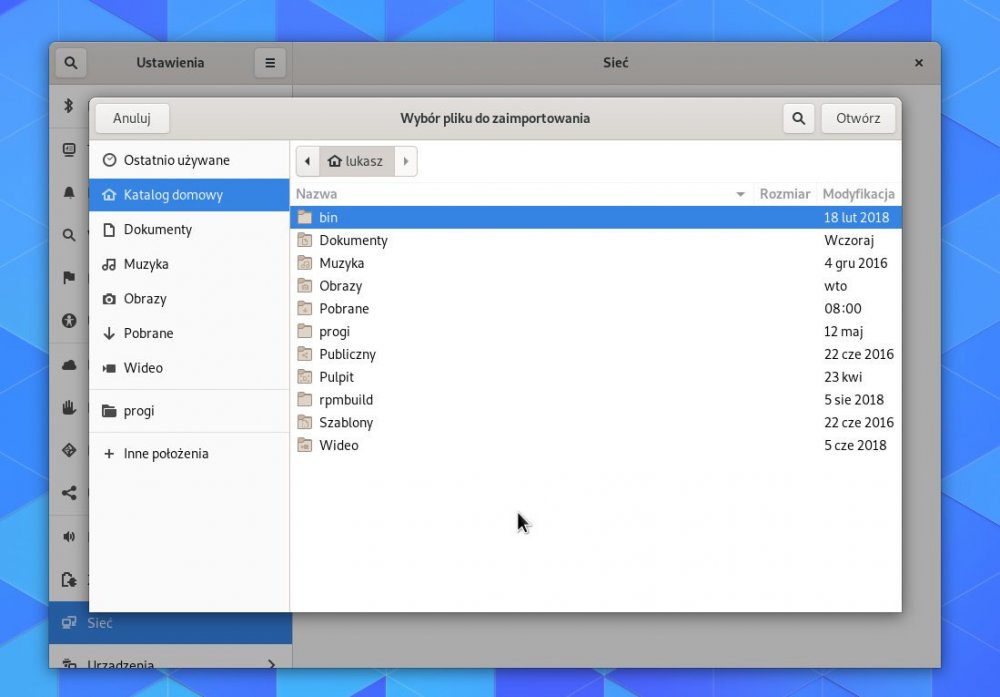This screenshot has width=1000, height=697.
Task: Click the notifications bell icon in the settings sidebar
Action: [69, 192]
